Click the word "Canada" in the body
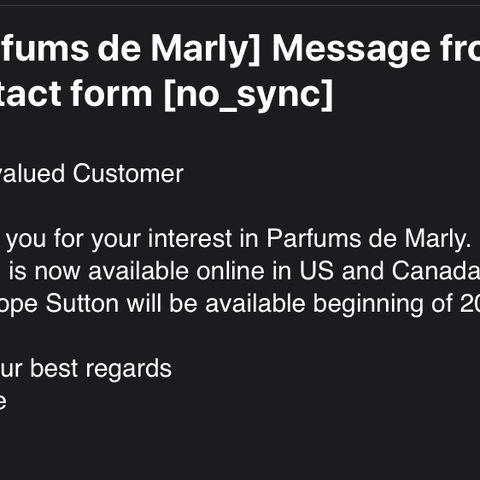This screenshot has height=480, width=480. (x=436, y=271)
